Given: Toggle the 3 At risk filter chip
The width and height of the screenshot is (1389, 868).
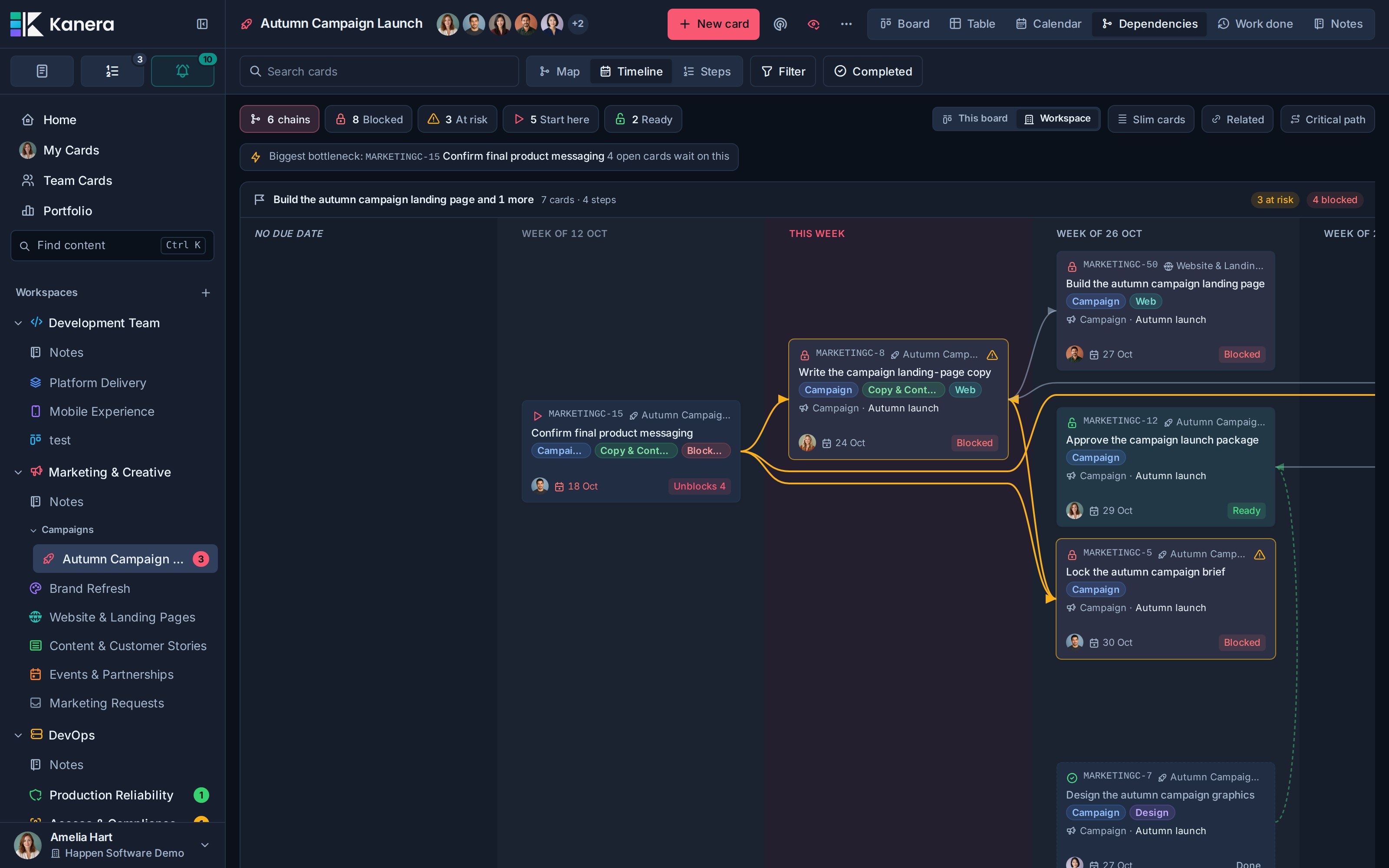Looking at the screenshot, I should 458,119.
